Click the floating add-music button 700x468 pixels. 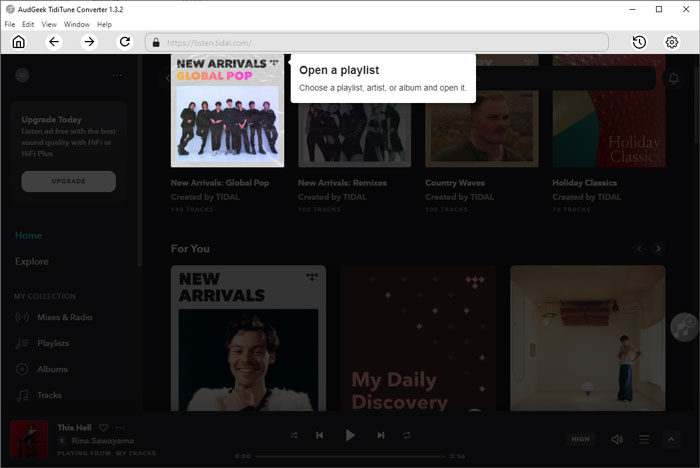click(x=684, y=327)
